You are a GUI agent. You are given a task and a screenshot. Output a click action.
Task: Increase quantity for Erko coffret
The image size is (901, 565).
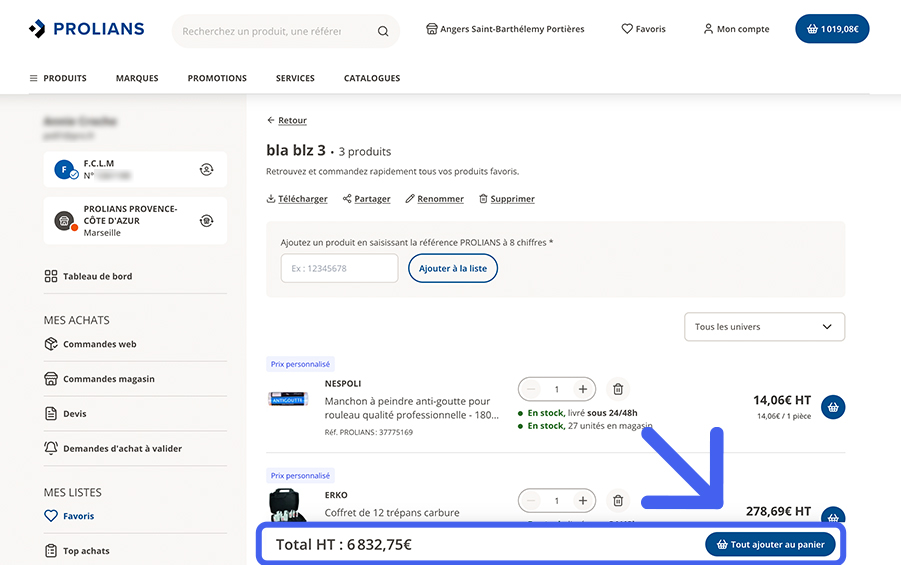[583, 501]
